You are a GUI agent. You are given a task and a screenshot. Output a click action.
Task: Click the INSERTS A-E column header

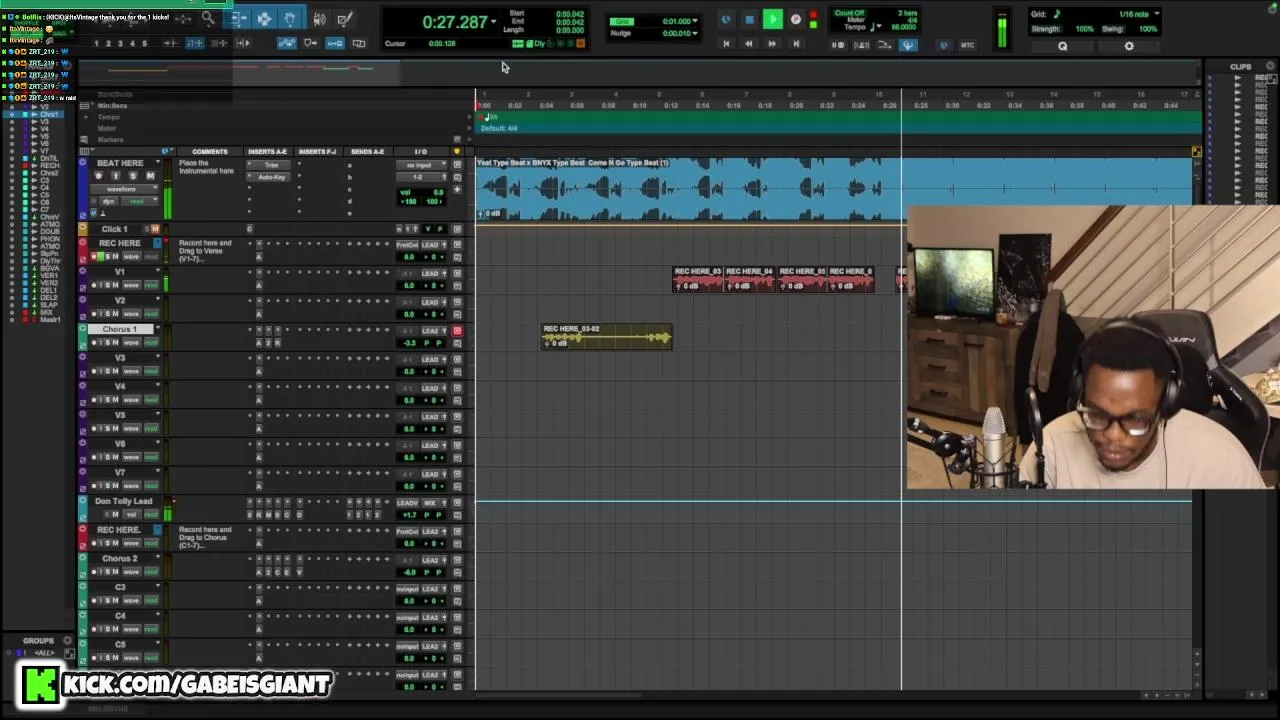point(268,152)
